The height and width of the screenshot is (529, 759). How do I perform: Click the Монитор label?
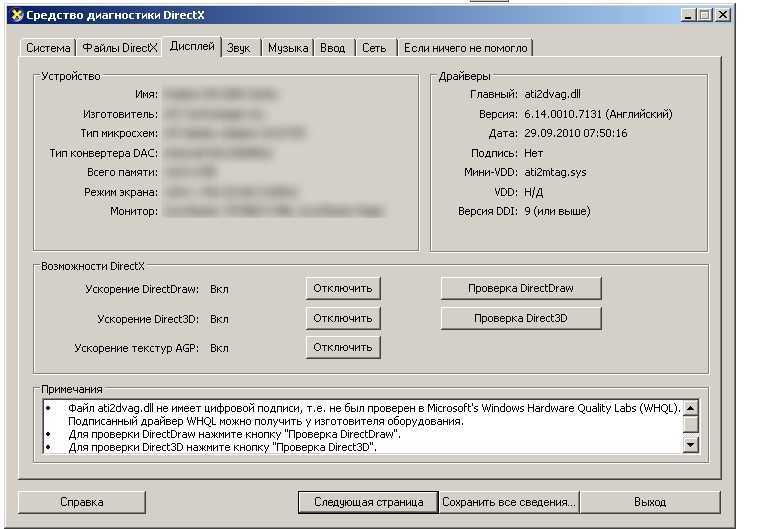tap(134, 212)
